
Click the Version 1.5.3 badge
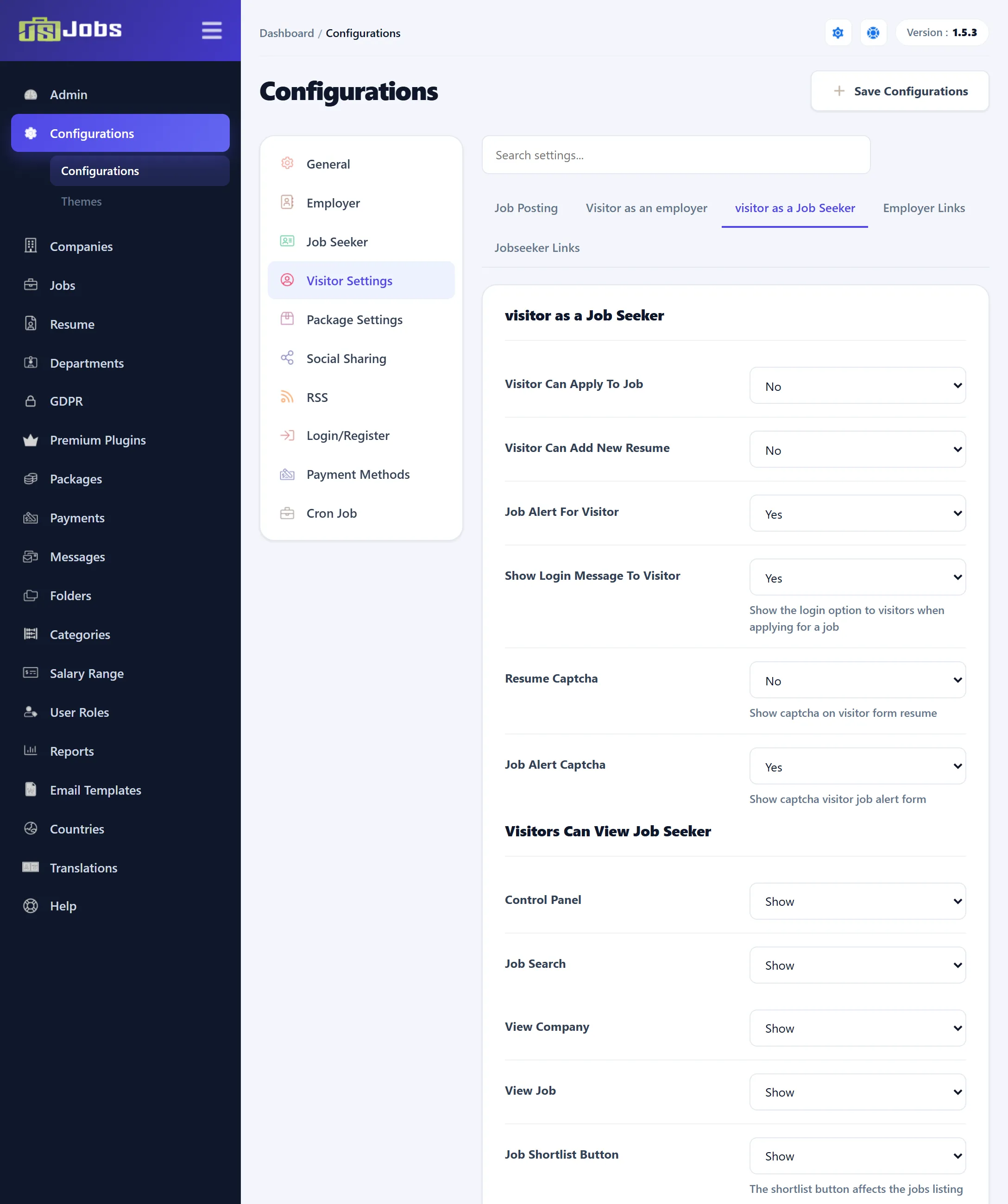point(941,33)
